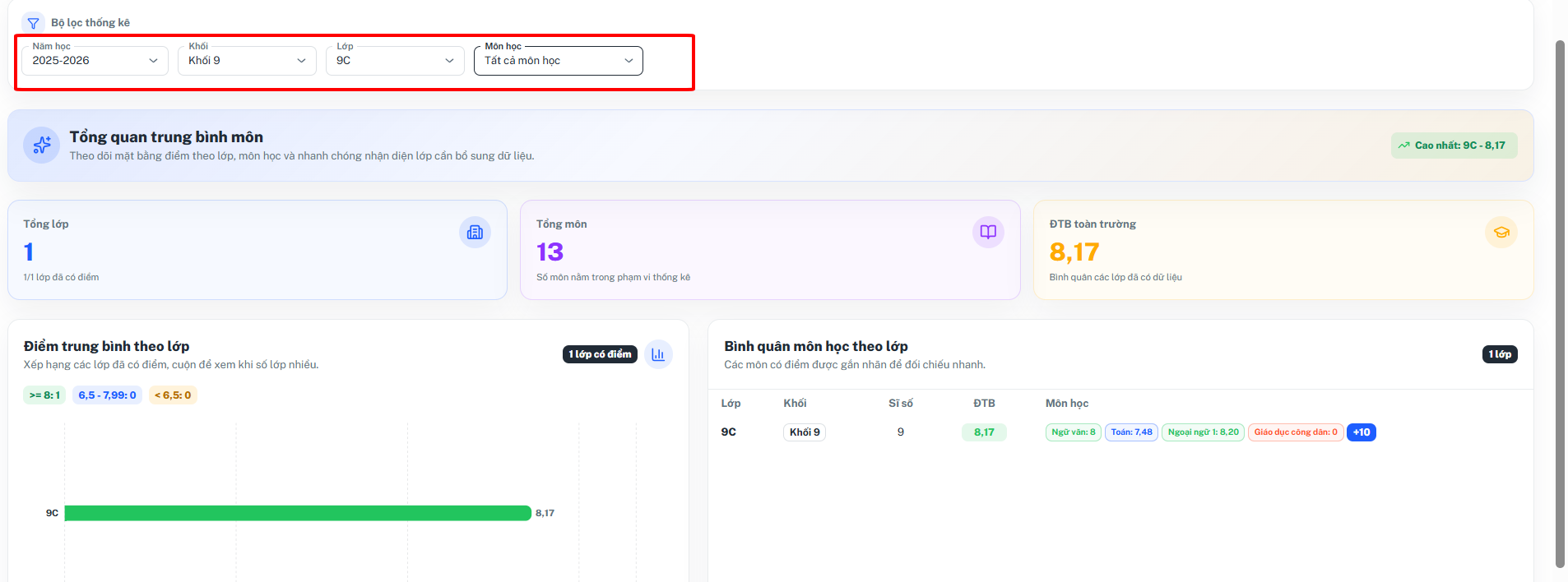Click the +10 more subjects badge
The image size is (1568, 582).
[1362, 432]
